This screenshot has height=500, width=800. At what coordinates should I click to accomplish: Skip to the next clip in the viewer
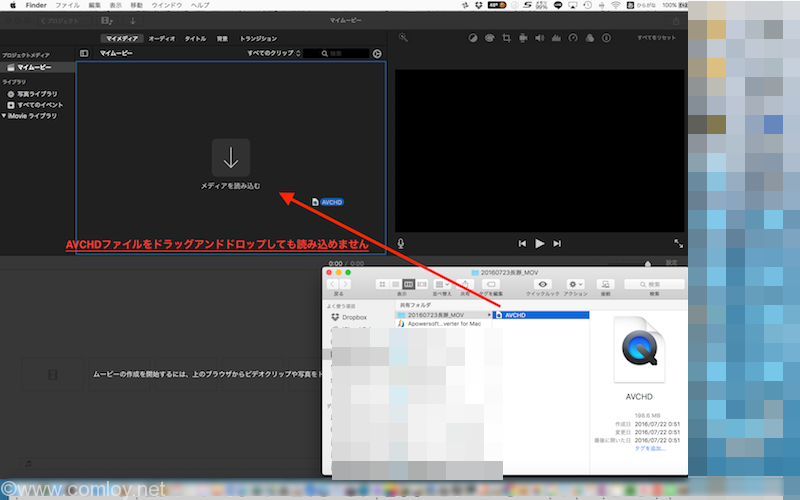557,244
